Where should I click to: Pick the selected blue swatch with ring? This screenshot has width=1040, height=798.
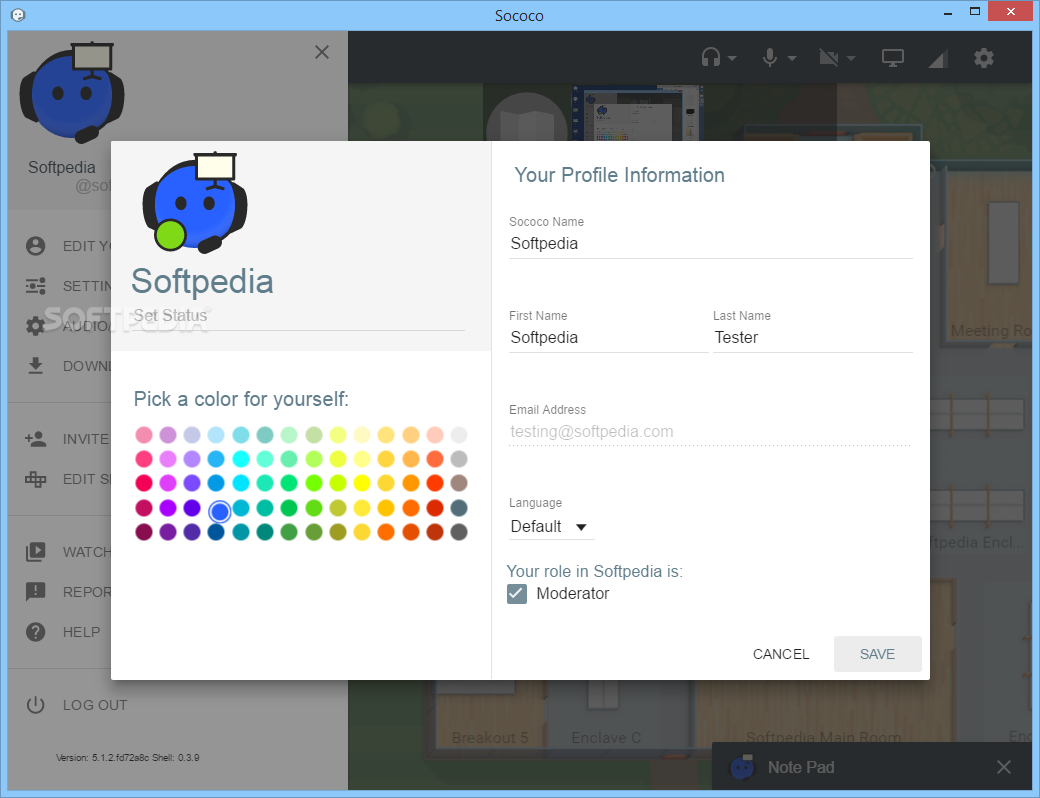tap(219, 511)
